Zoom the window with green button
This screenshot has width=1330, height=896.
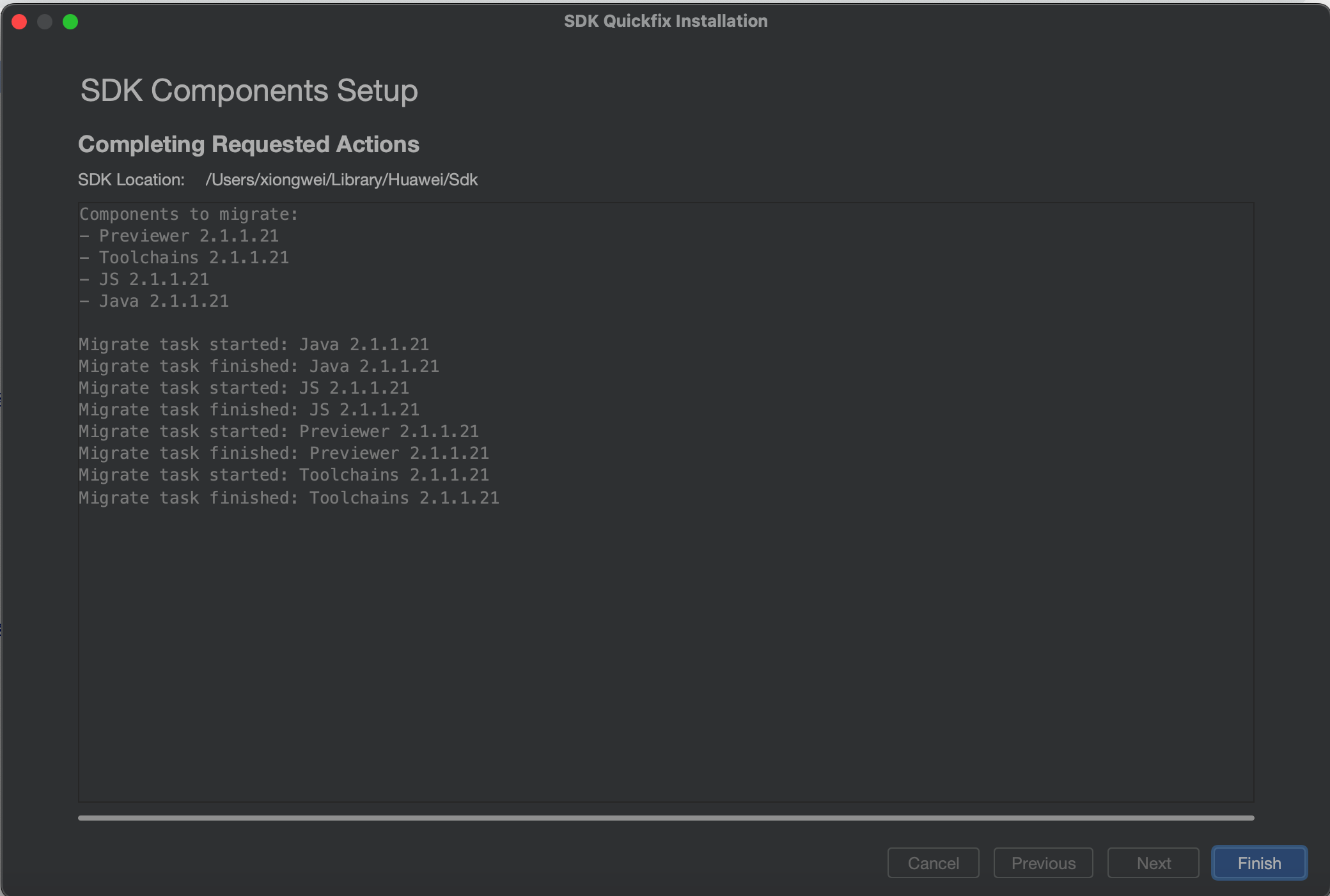(70, 22)
